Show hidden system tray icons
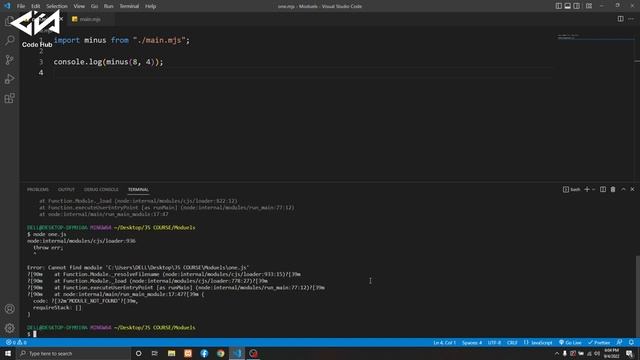The width and height of the screenshot is (640, 360). (557, 353)
